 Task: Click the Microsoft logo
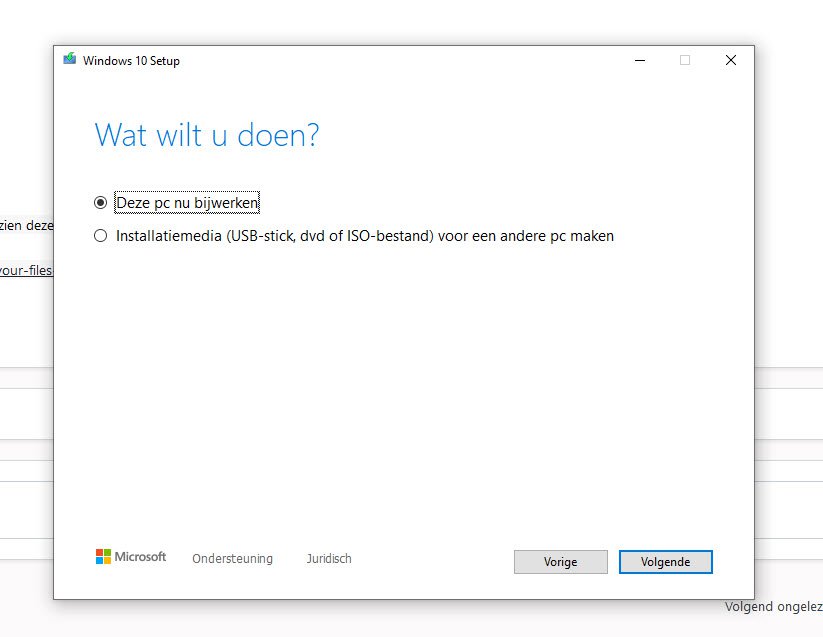click(131, 557)
